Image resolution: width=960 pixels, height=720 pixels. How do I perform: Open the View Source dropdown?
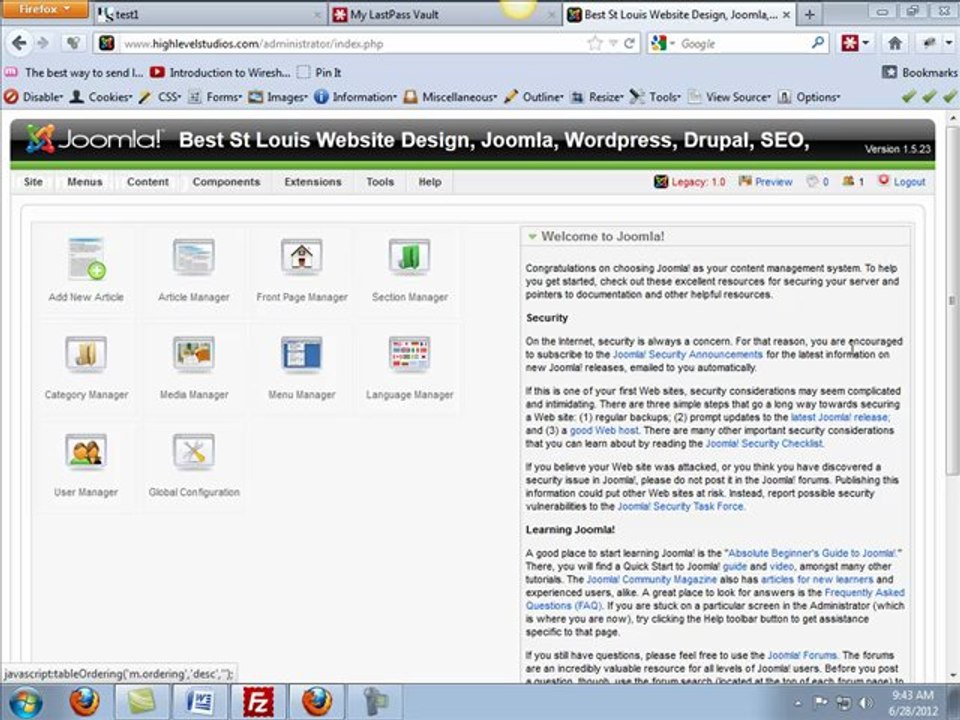coord(729,97)
